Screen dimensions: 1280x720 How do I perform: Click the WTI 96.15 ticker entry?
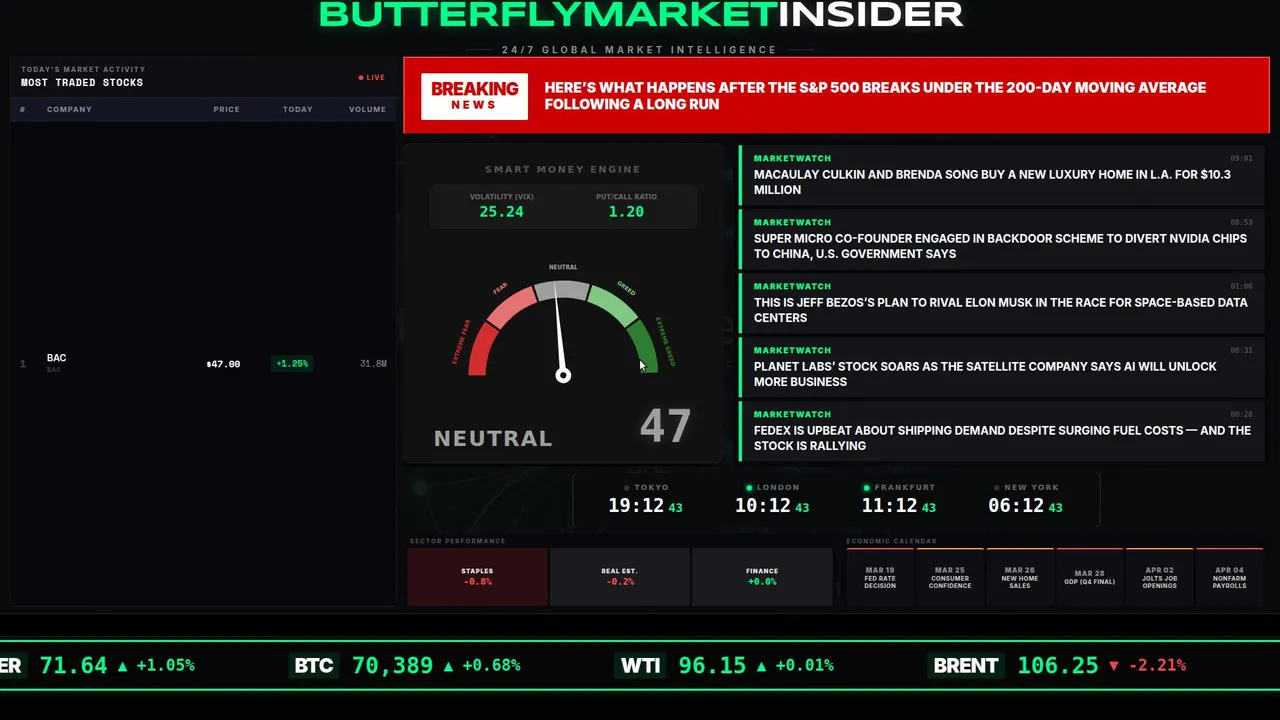point(726,666)
